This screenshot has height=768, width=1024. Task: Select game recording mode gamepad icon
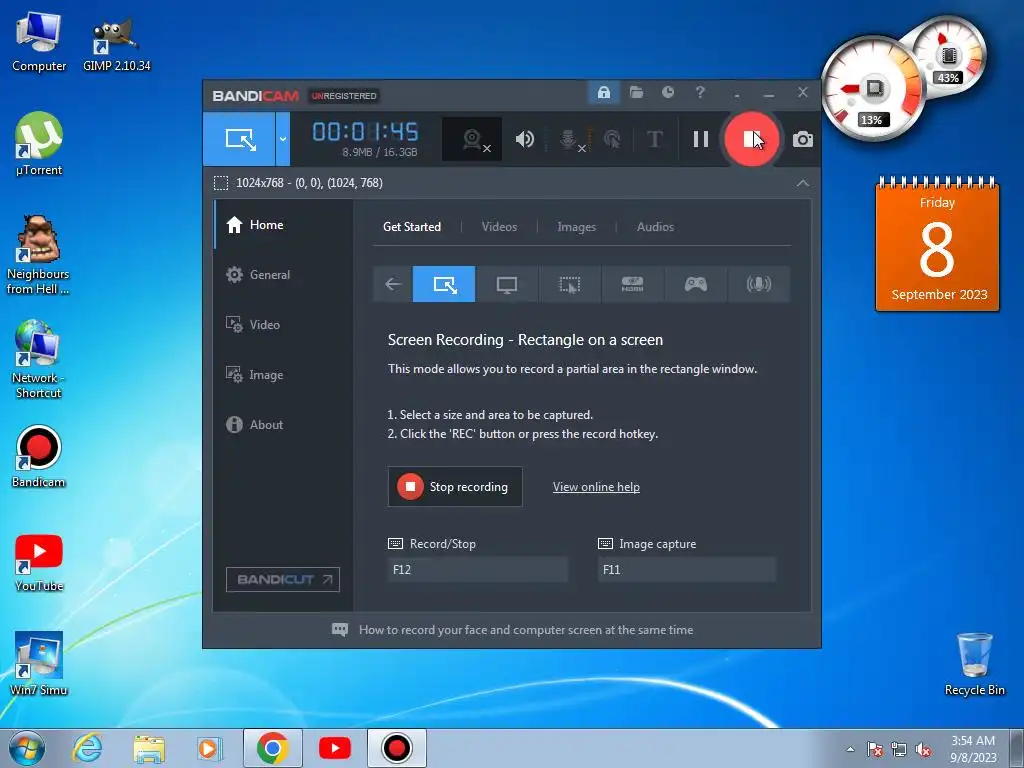click(x=695, y=284)
